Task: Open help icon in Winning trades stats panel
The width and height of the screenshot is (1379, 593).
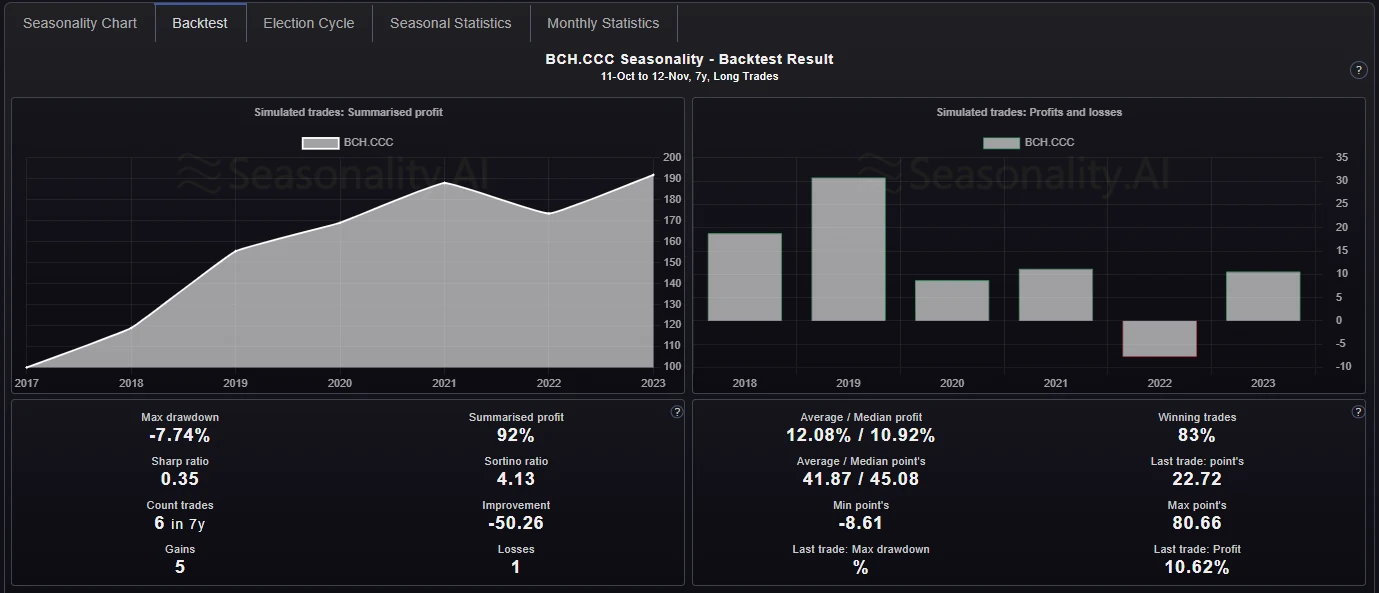Action: [x=1357, y=411]
